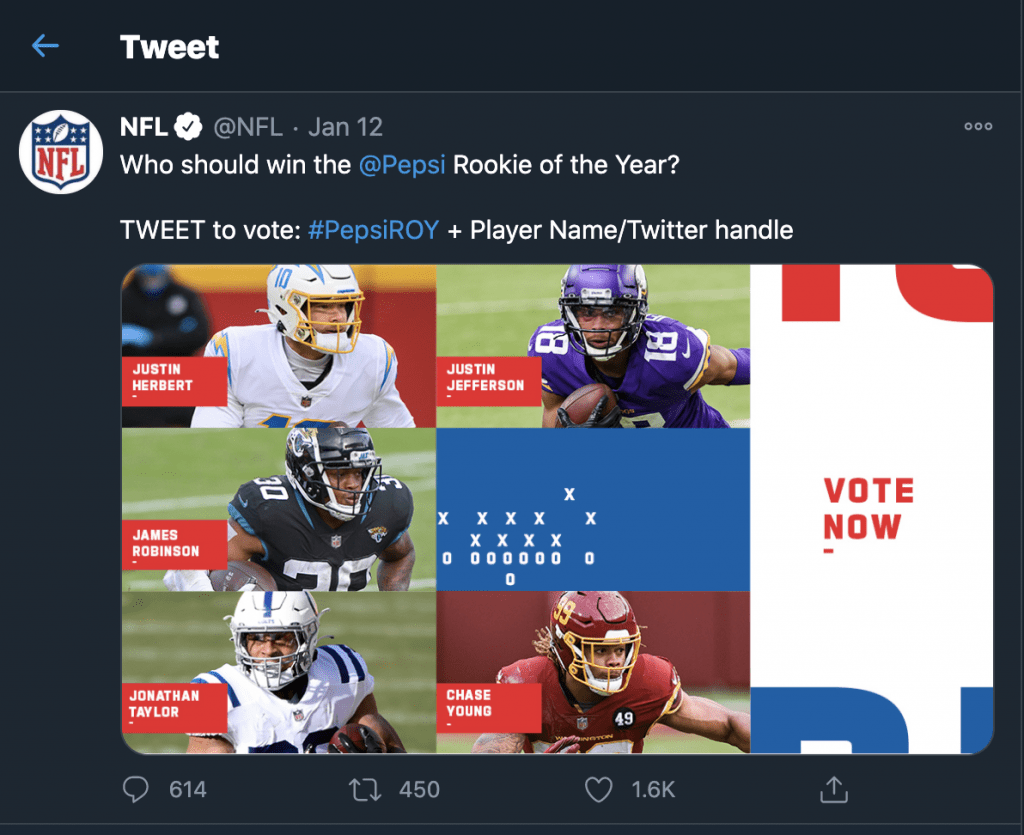Viewport: 1024px width, 835px height.
Task: Expand more actions via three dots
Action: coord(977,126)
